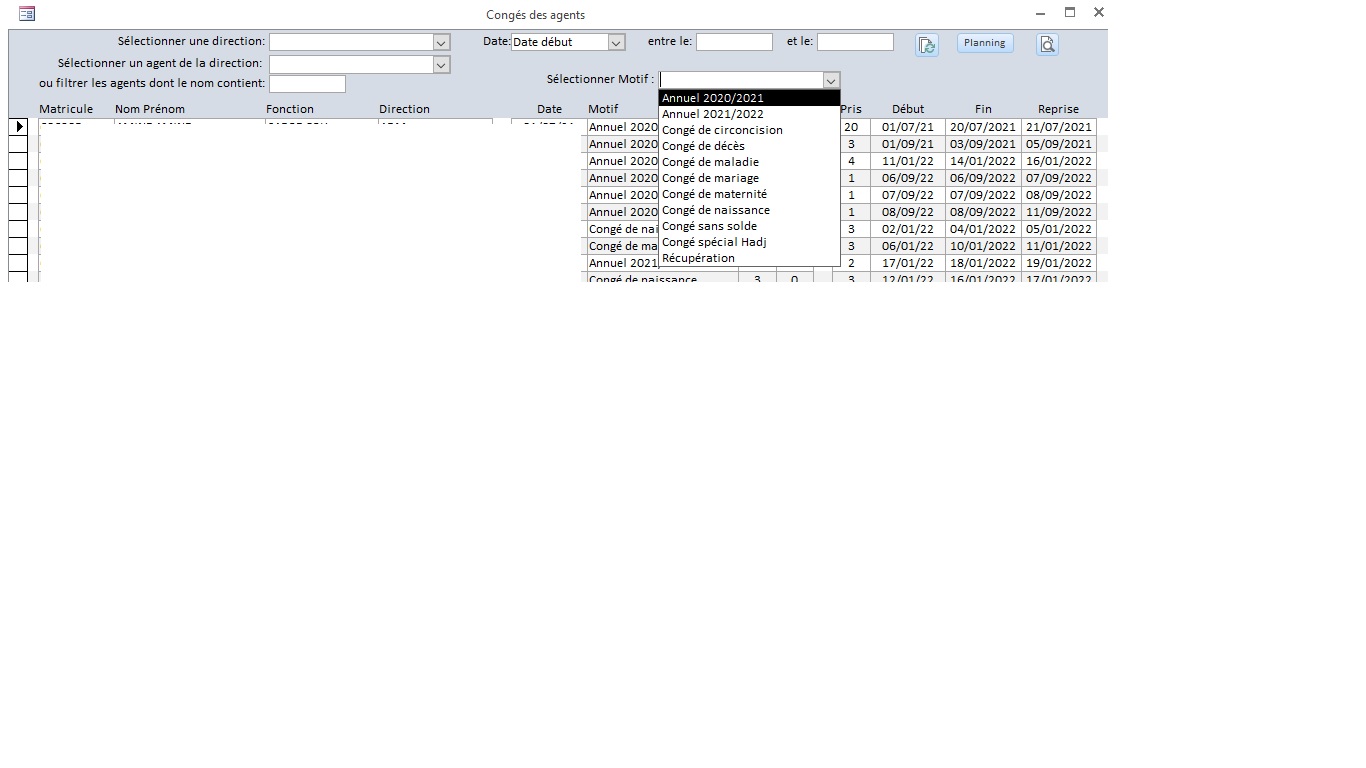Select 'Congé de maternité' option

(749, 194)
